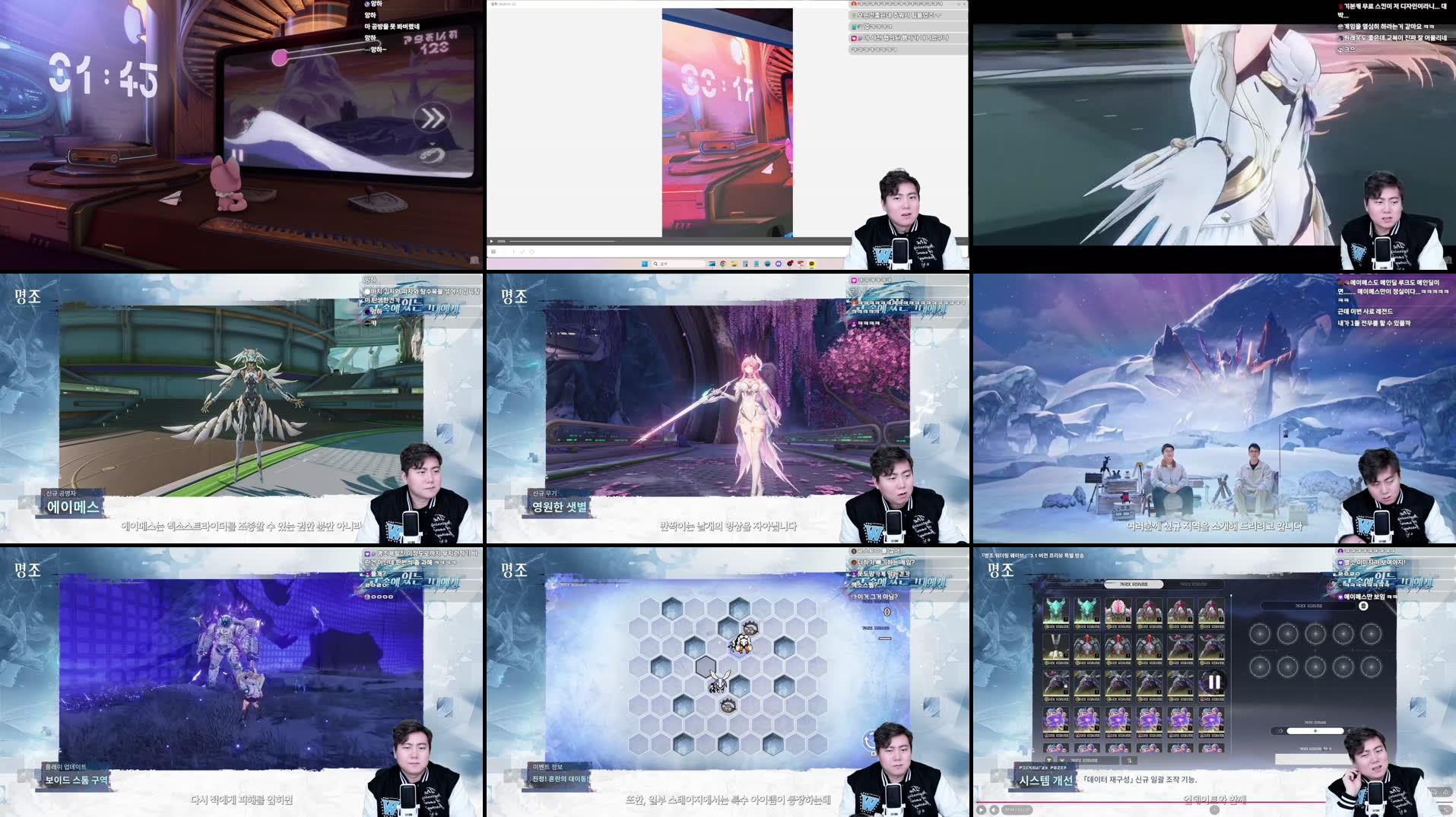Select the highlighted middle inventory tab
The width and height of the screenshot is (1456, 817).
1134,584
